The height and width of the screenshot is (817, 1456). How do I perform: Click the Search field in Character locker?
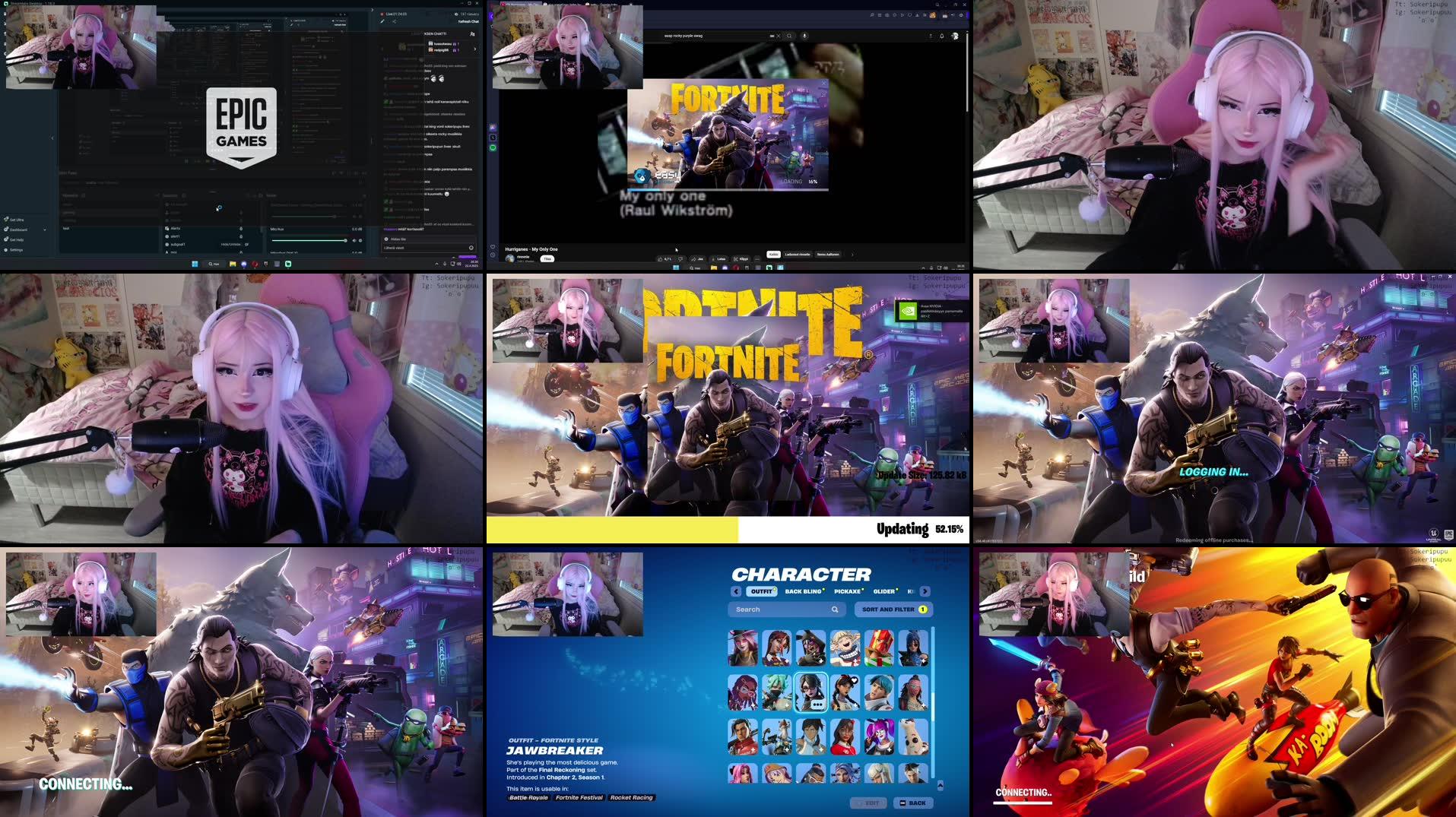[787, 610]
